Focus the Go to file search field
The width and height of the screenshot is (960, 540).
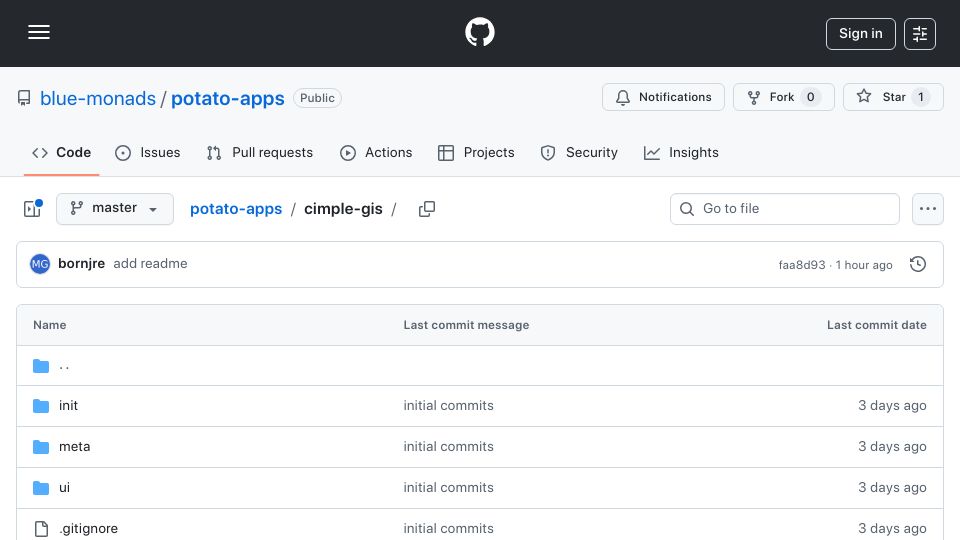click(784, 209)
